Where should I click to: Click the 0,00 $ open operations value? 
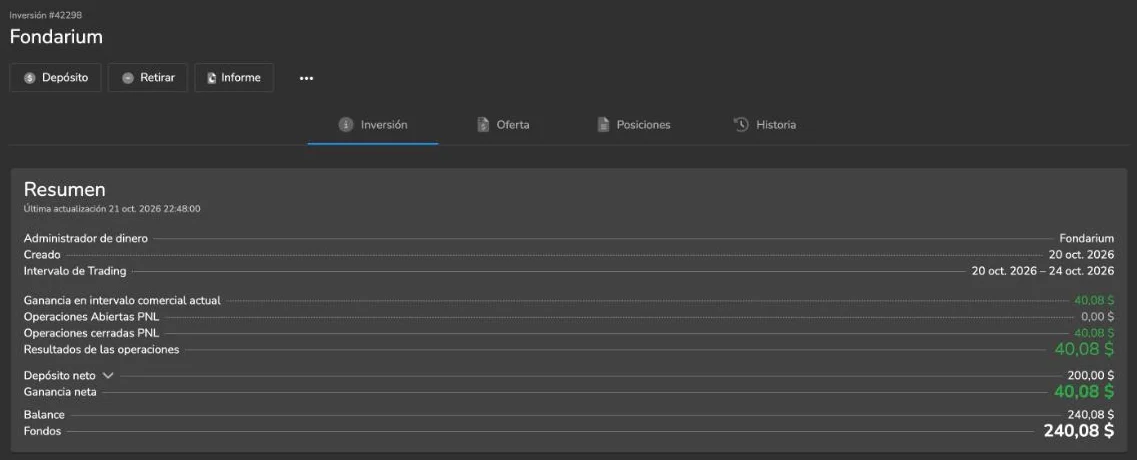[1097, 316]
